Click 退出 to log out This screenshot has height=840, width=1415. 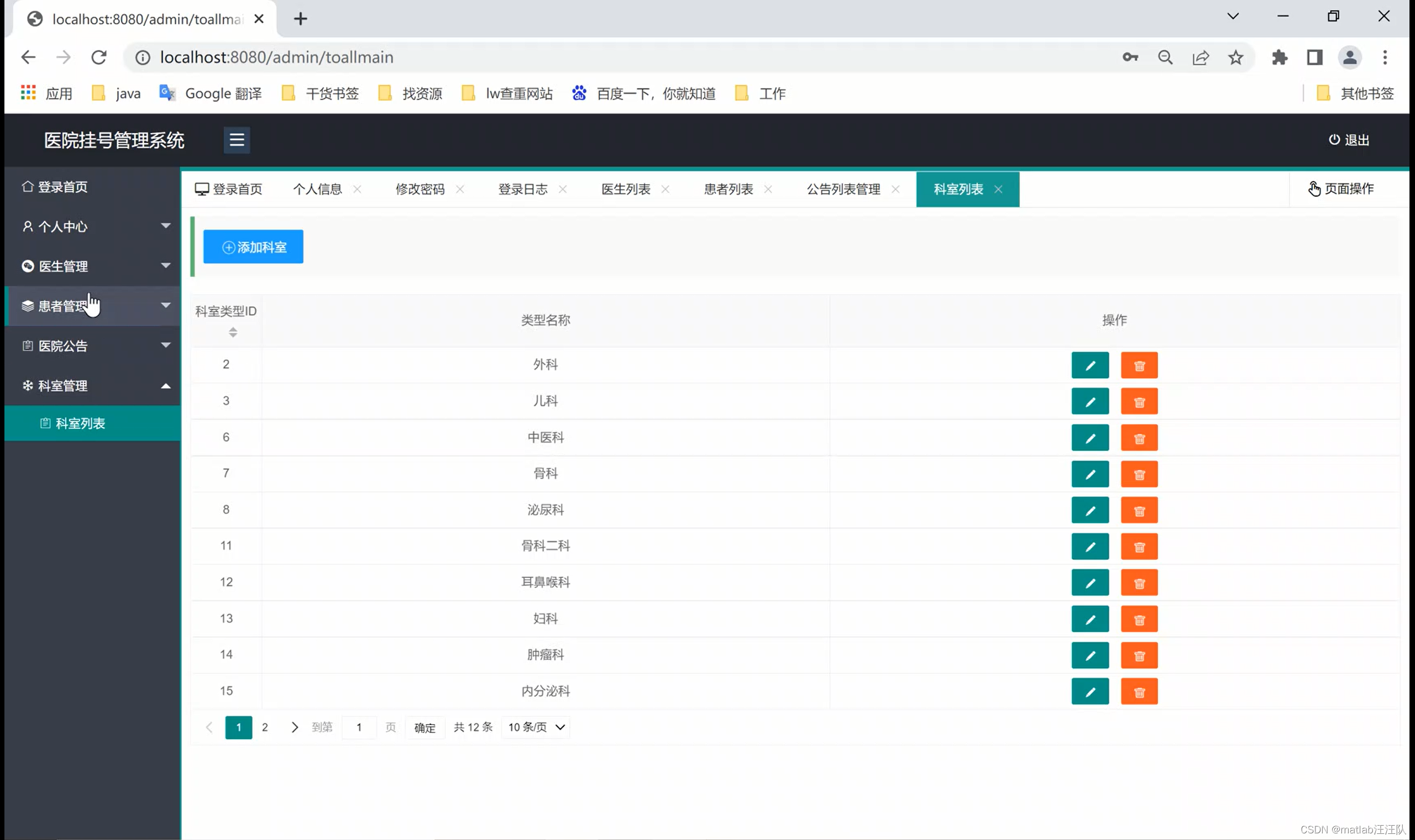pos(1349,140)
